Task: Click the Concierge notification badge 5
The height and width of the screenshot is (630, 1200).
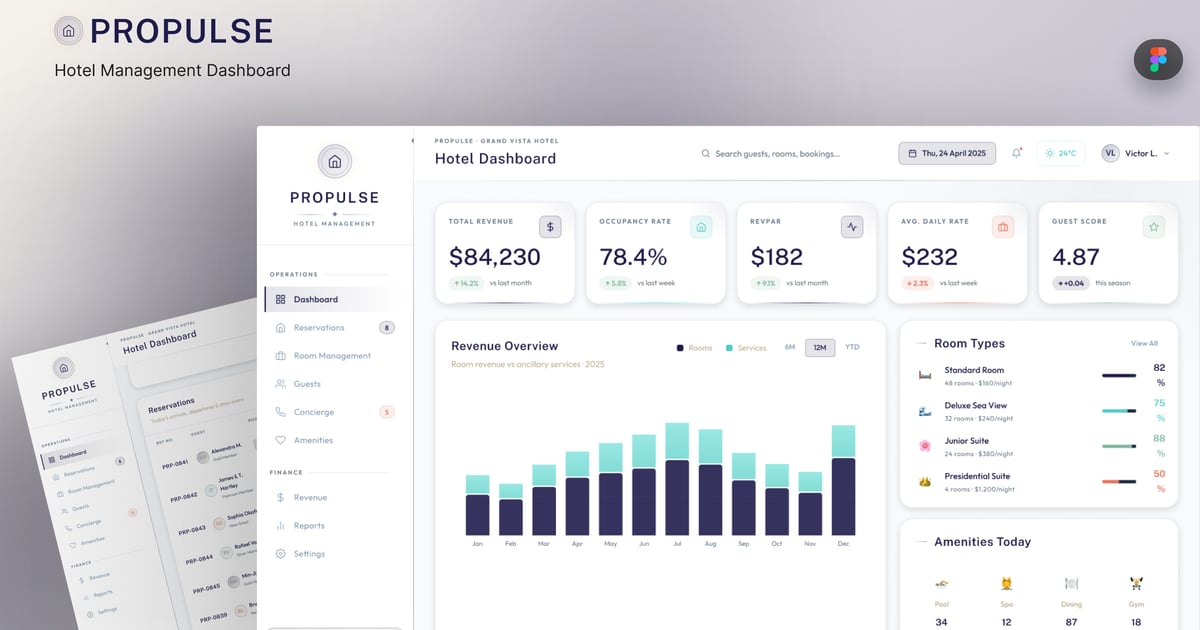Action: [x=387, y=412]
